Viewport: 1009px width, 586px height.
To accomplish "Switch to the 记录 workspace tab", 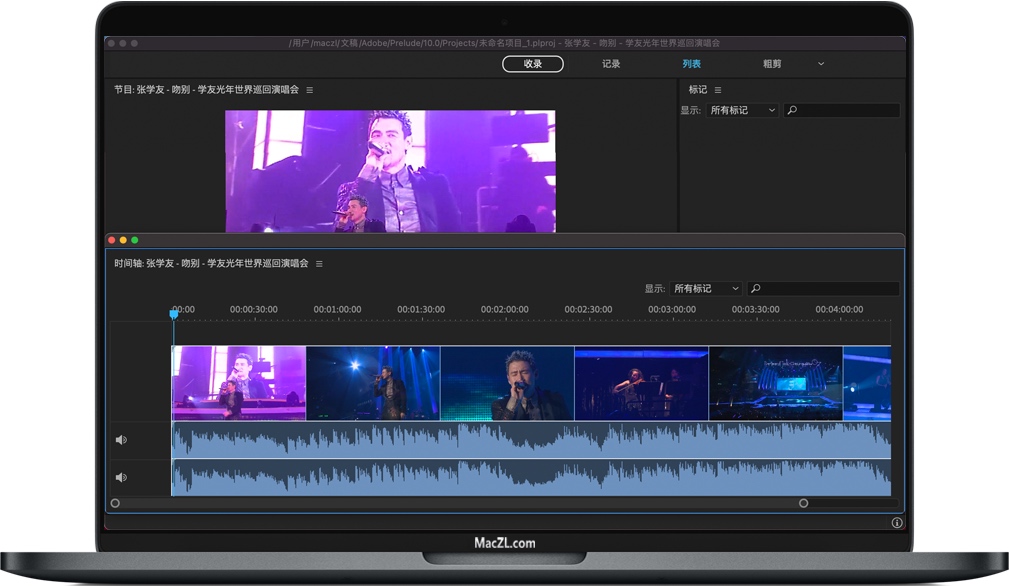I will [610, 63].
